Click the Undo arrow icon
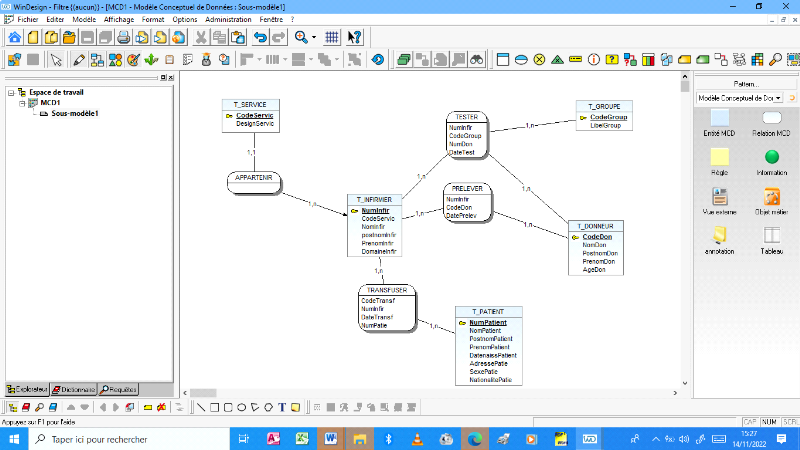This screenshot has height=450, width=800. [x=261, y=37]
